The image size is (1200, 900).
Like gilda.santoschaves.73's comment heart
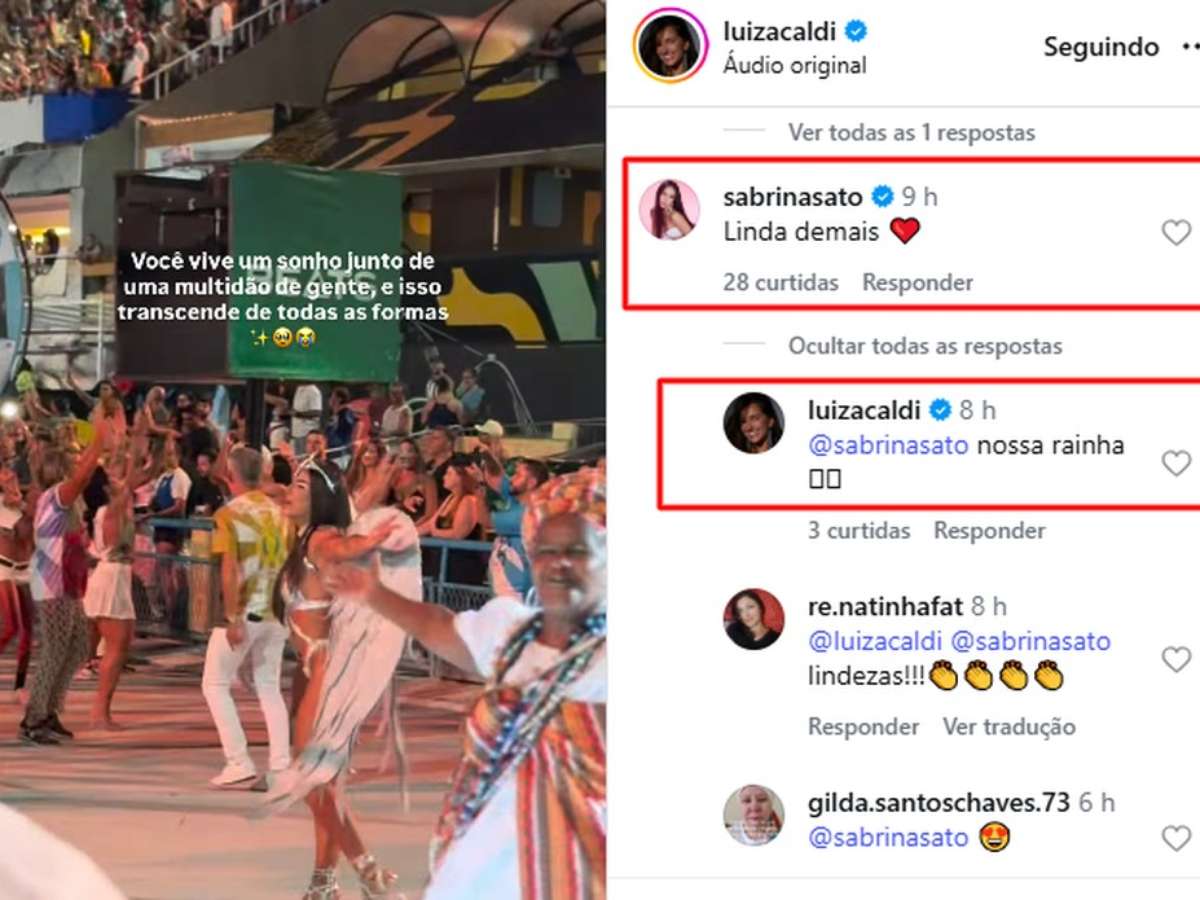(1176, 838)
